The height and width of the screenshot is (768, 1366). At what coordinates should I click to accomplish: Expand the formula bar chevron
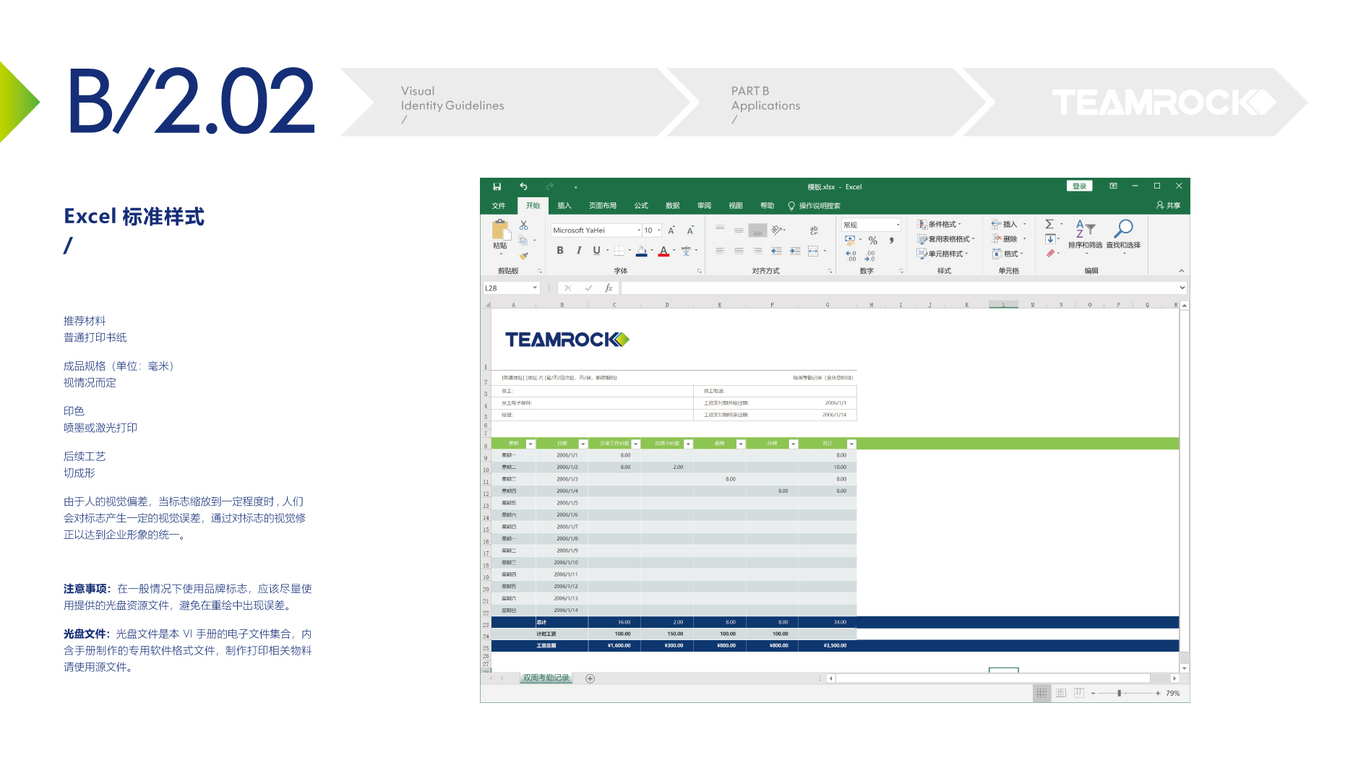(x=1182, y=288)
